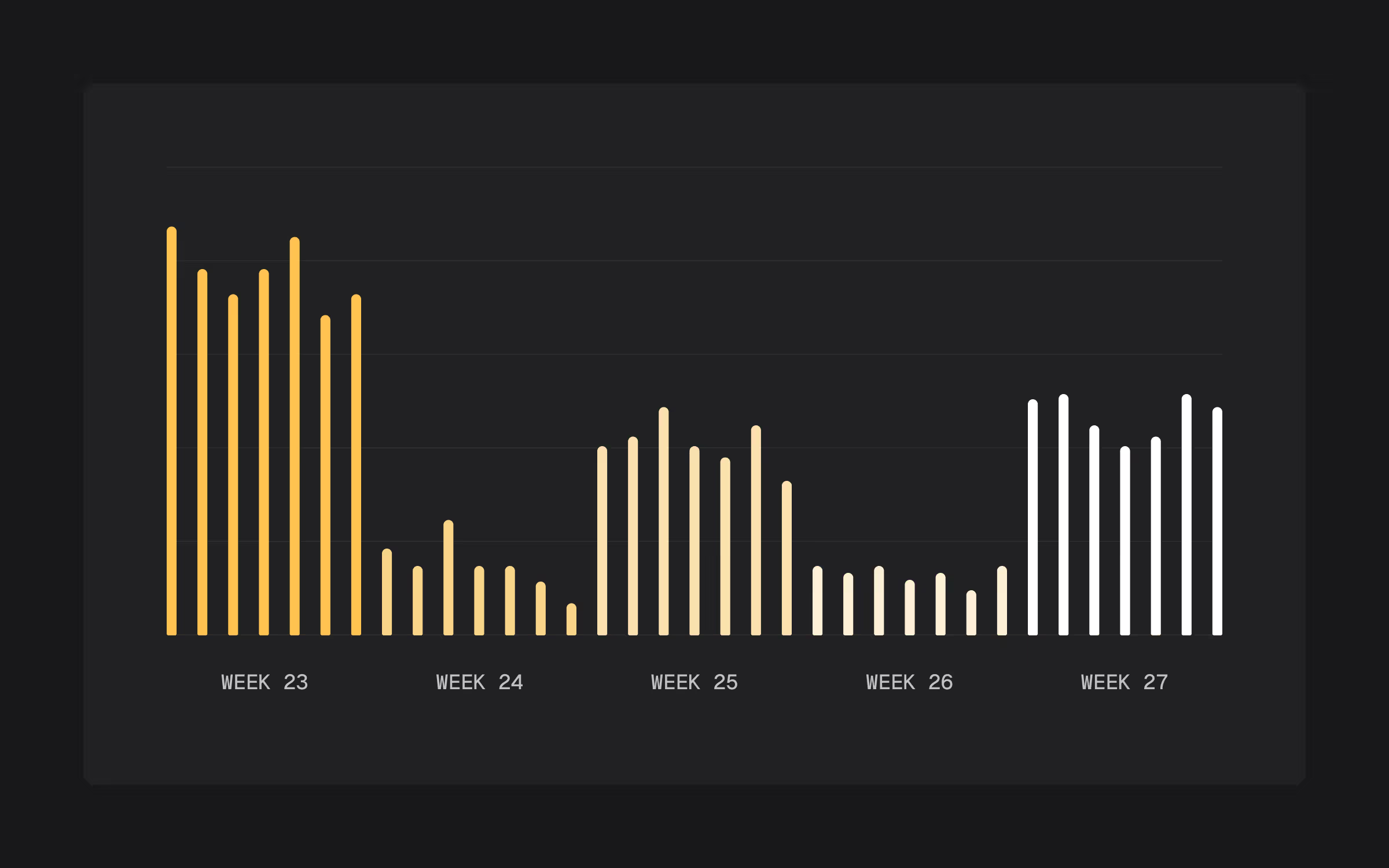Select the first bar of Week 26
The height and width of the screenshot is (868, 1389).
click(x=817, y=600)
